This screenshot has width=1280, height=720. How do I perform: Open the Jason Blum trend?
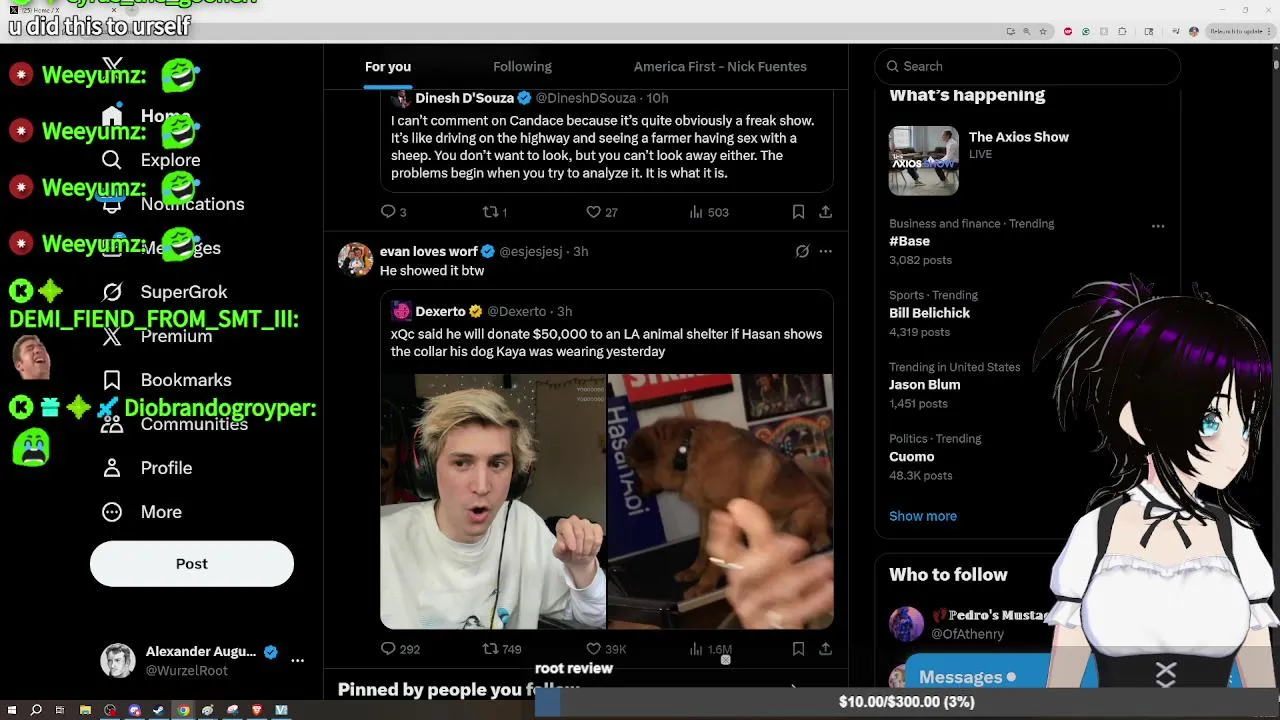pyautogui.click(x=924, y=385)
